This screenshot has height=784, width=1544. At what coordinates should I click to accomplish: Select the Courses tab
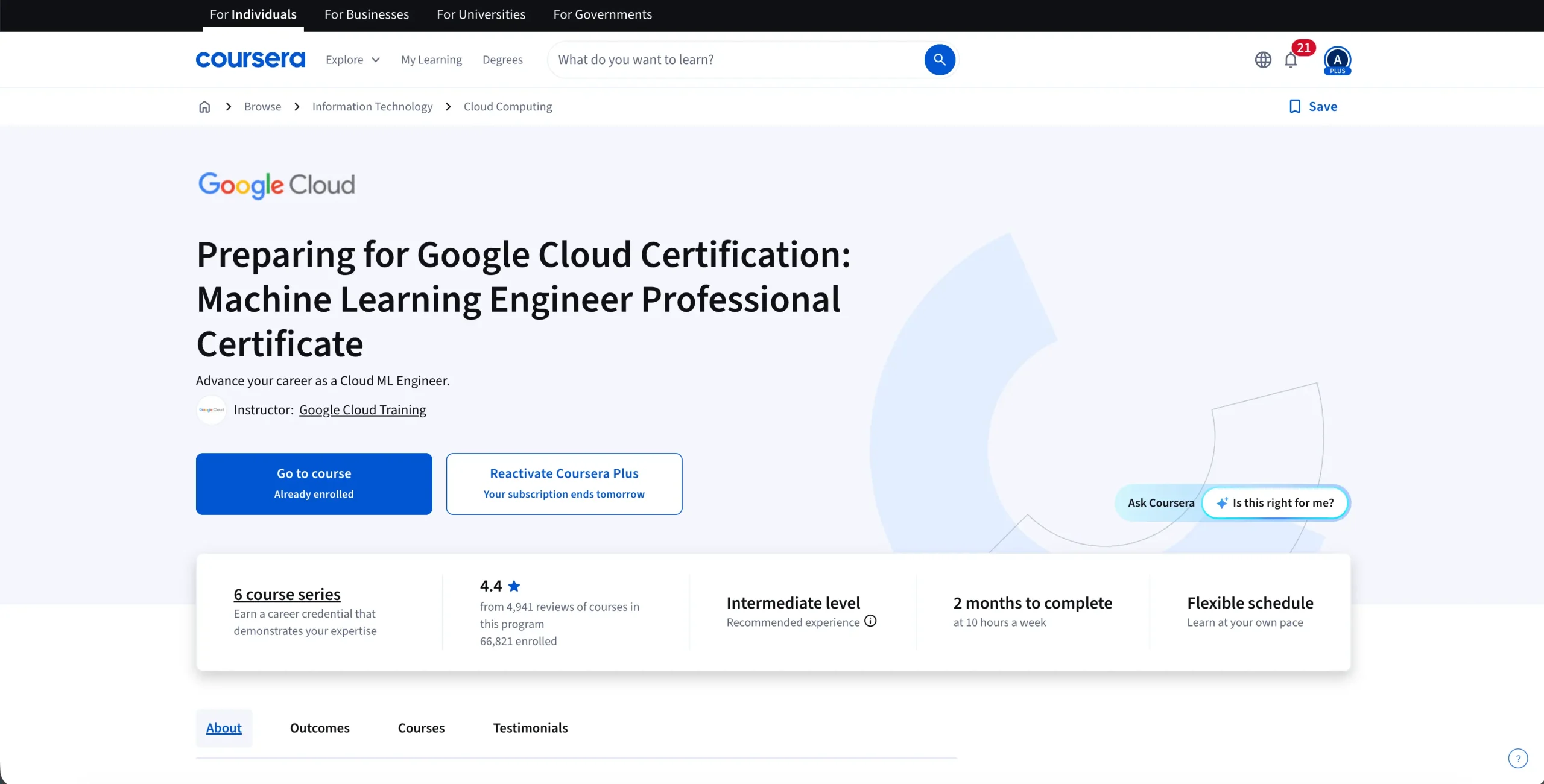[x=421, y=728]
